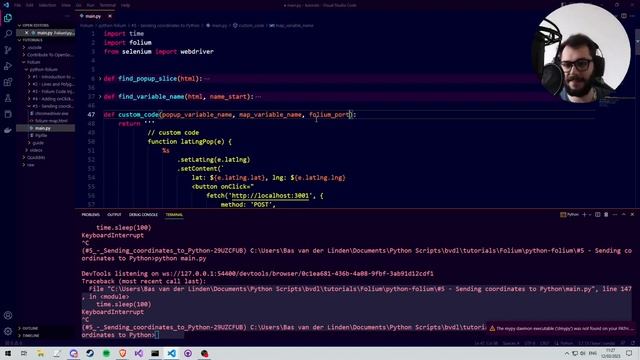The width and height of the screenshot is (640, 360).
Task: Open the launch profile dropdown beside plus
Action: [590, 214]
